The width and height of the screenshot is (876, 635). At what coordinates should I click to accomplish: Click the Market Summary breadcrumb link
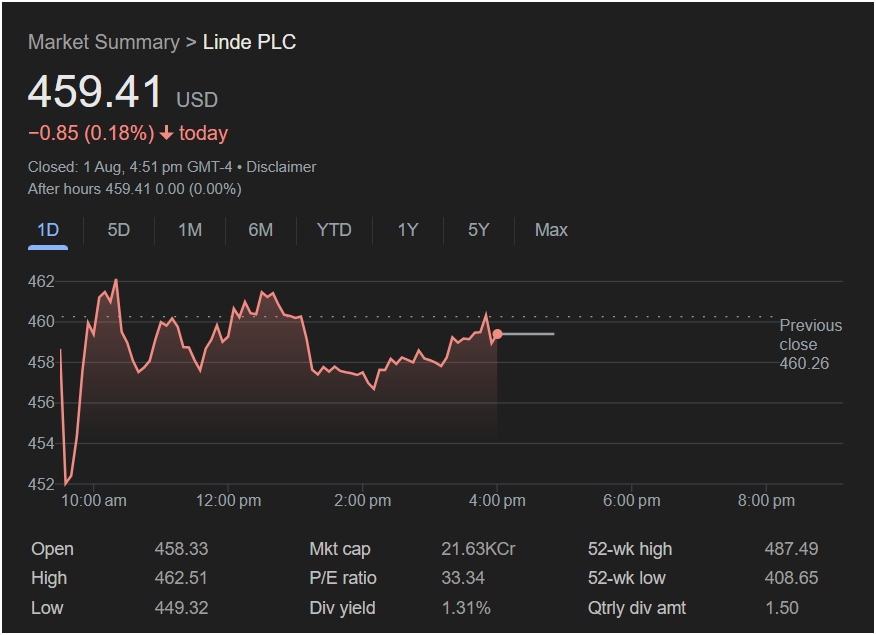coord(103,42)
